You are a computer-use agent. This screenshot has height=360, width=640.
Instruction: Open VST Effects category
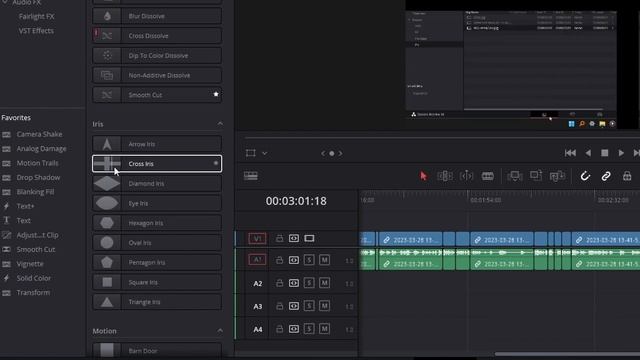(x=36, y=31)
